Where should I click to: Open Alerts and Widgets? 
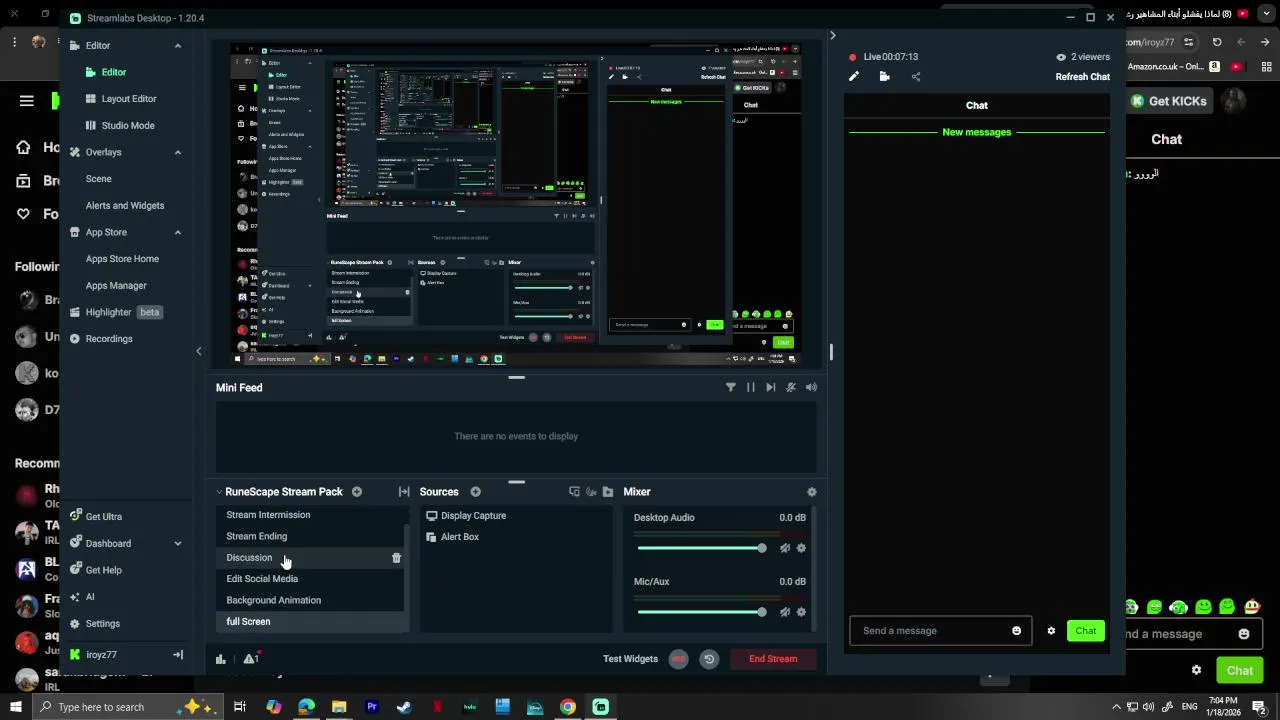tap(125, 206)
